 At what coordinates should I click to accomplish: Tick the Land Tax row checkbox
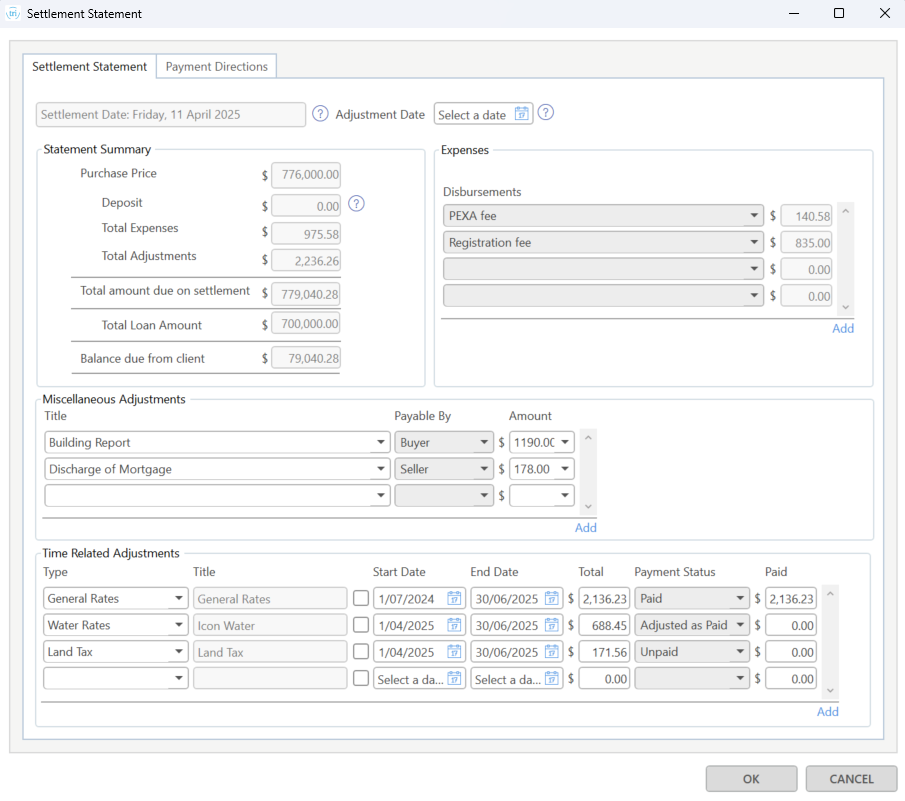[x=361, y=652]
